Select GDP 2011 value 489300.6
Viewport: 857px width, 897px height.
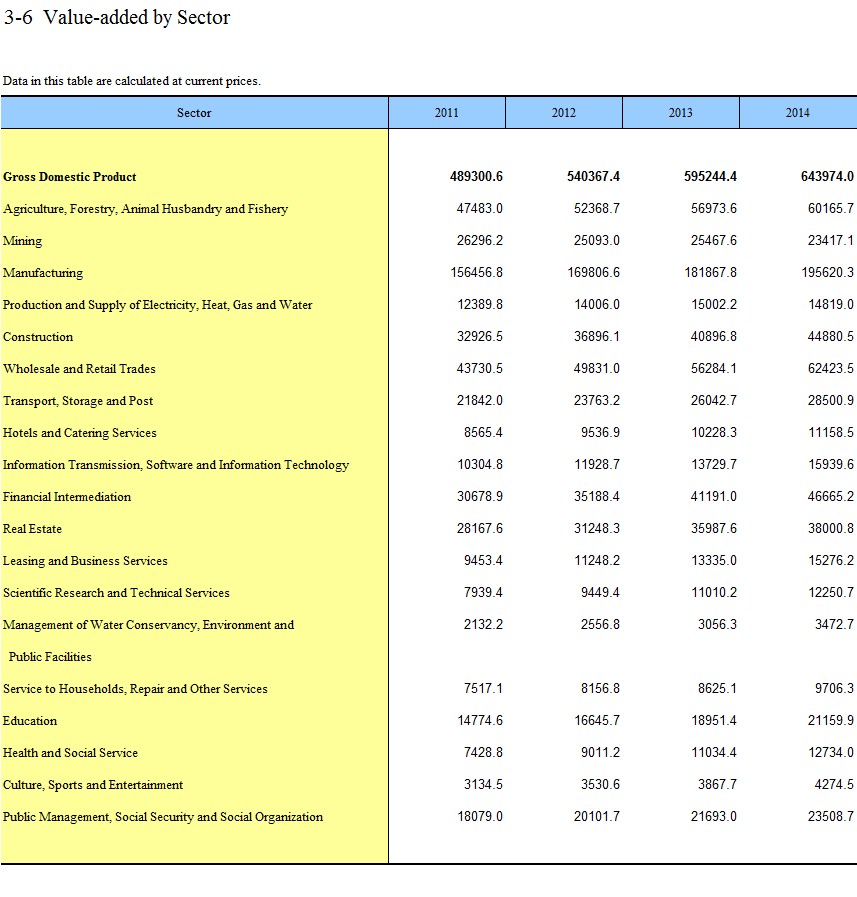click(x=476, y=177)
